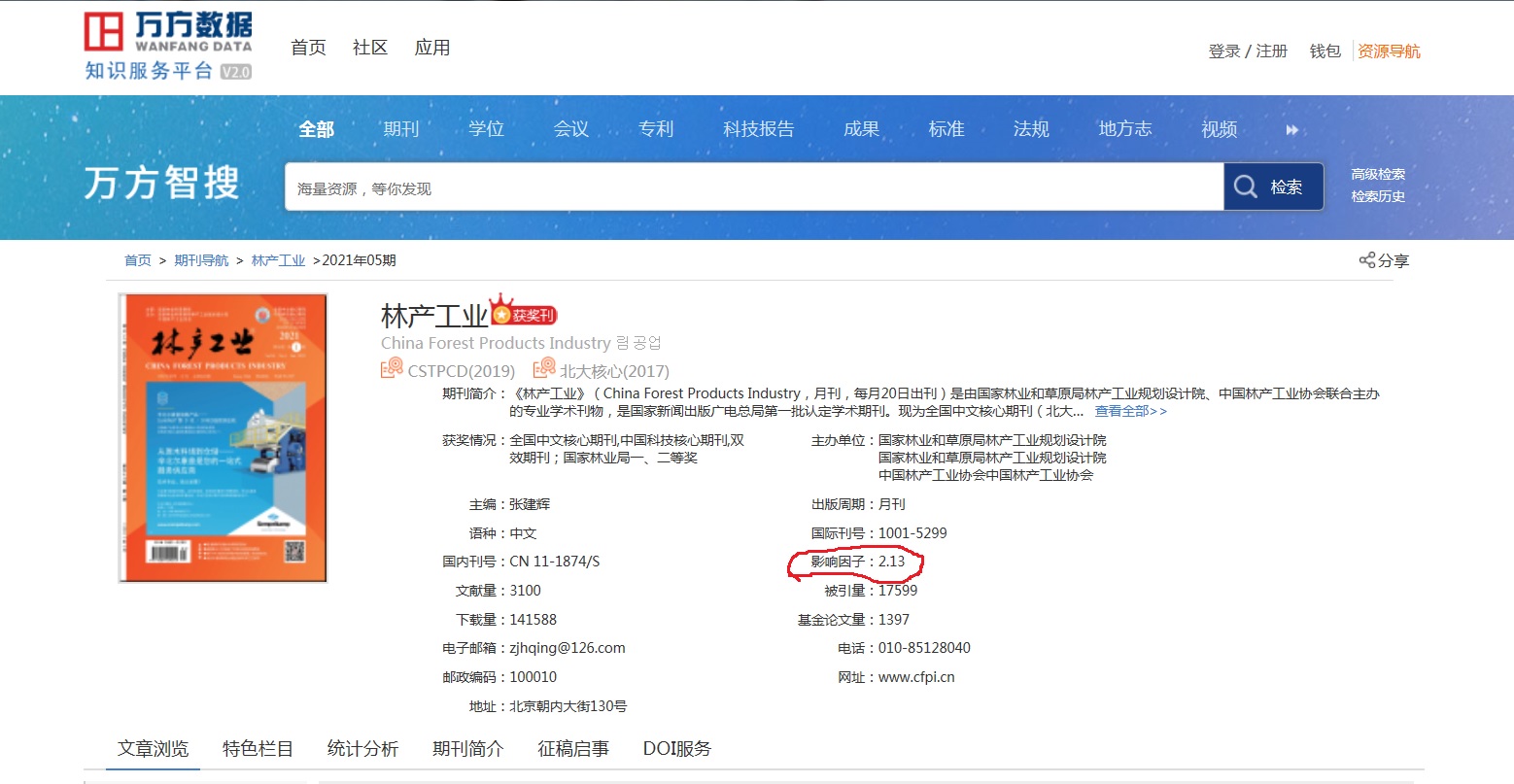
Task: Open the 社区 top navigation item
Action: (370, 48)
